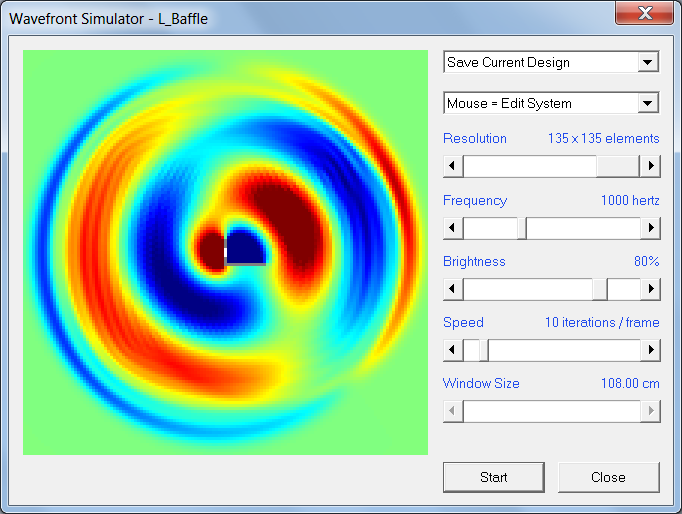682x514 pixels.
Task: Click the left arrow of Resolution slider
Action: point(453,166)
